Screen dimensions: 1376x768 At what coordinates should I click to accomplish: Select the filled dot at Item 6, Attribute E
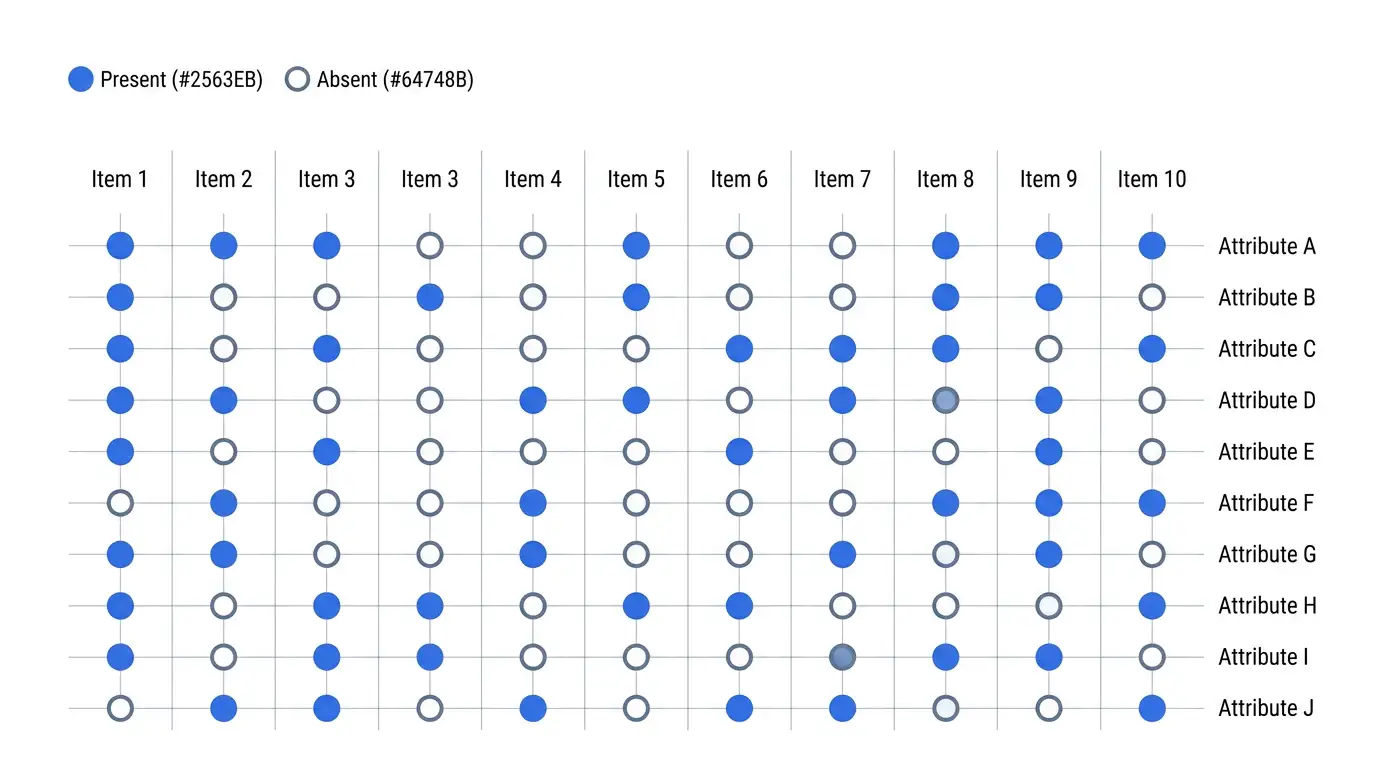click(739, 451)
